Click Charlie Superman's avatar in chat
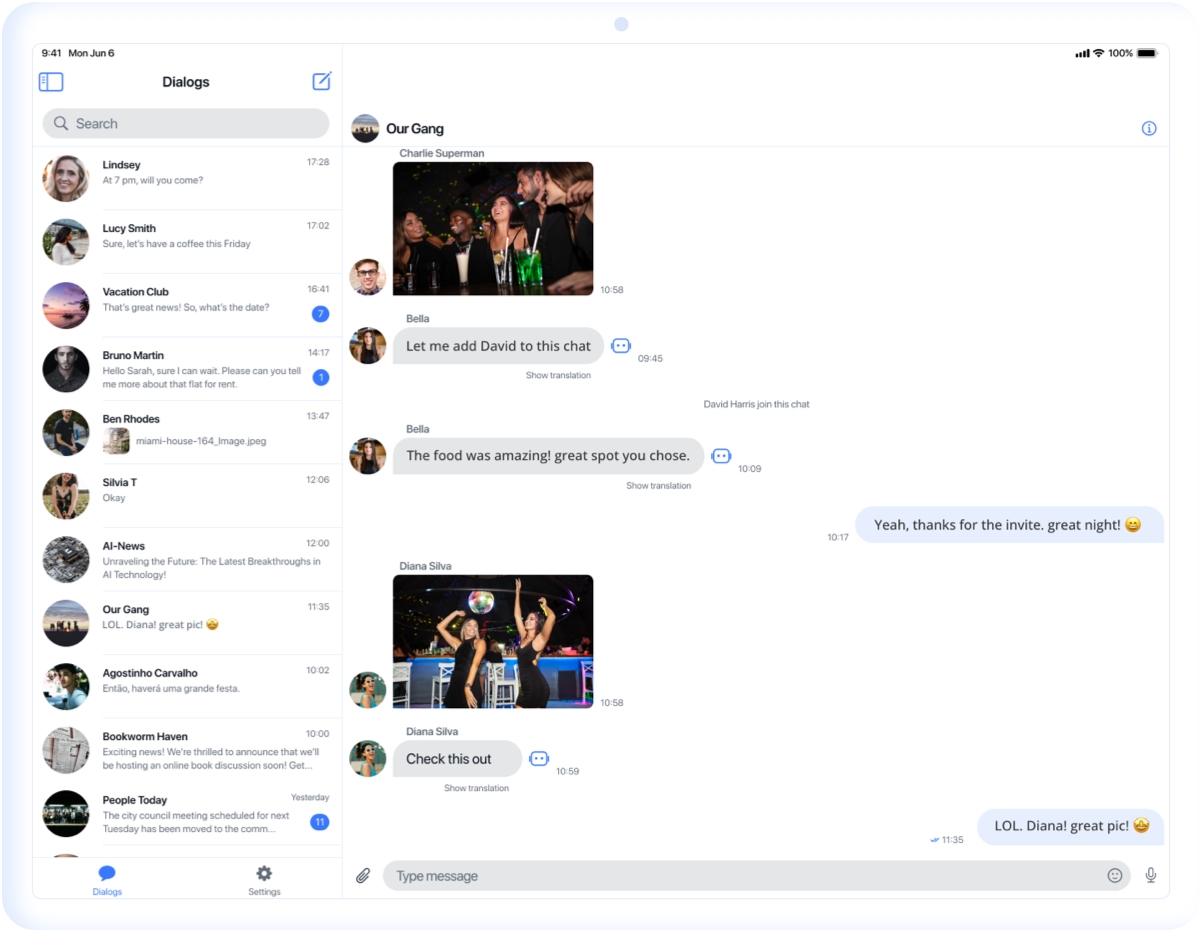The height and width of the screenshot is (932, 1202). pos(367,277)
